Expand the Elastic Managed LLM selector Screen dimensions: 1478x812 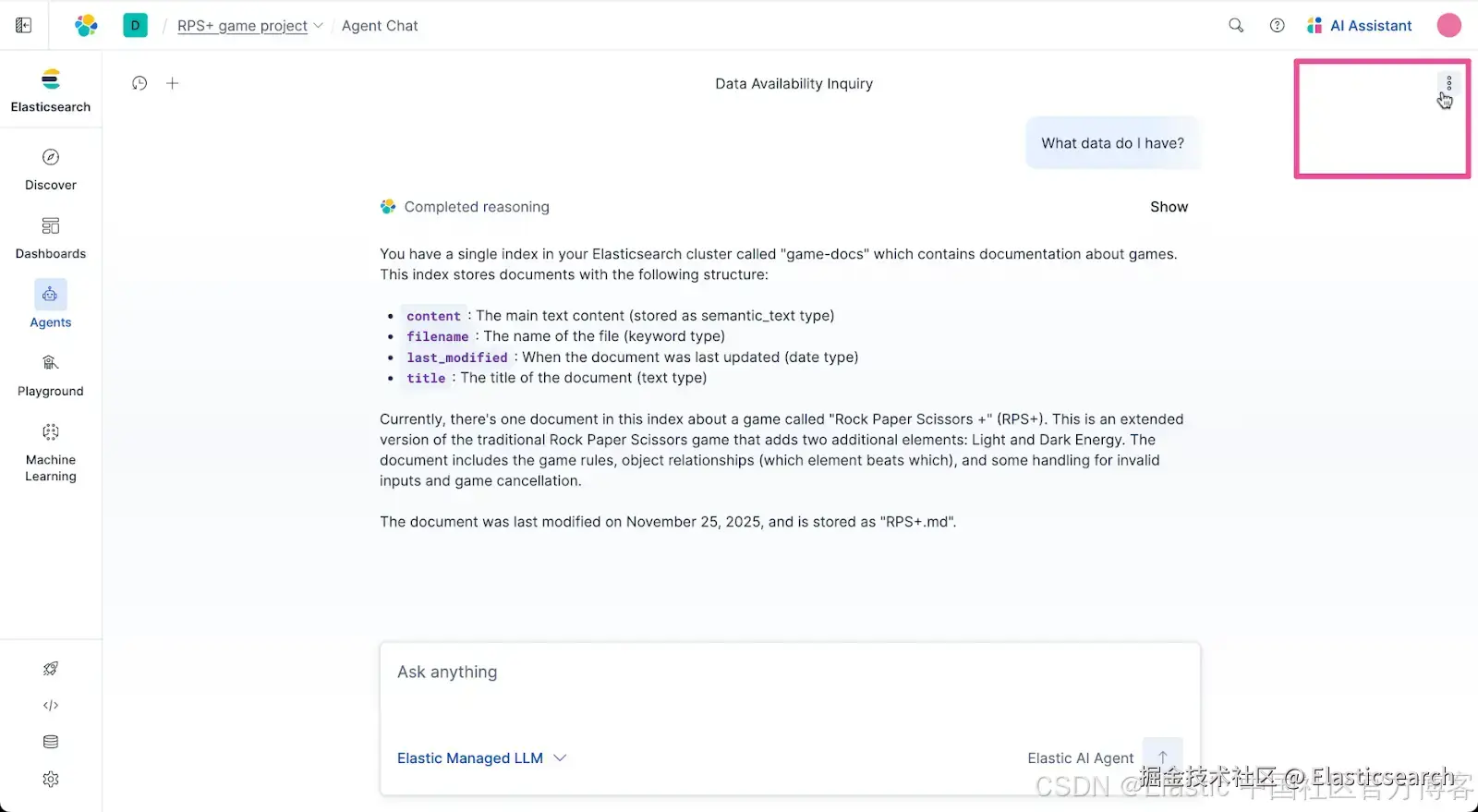(481, 758)
